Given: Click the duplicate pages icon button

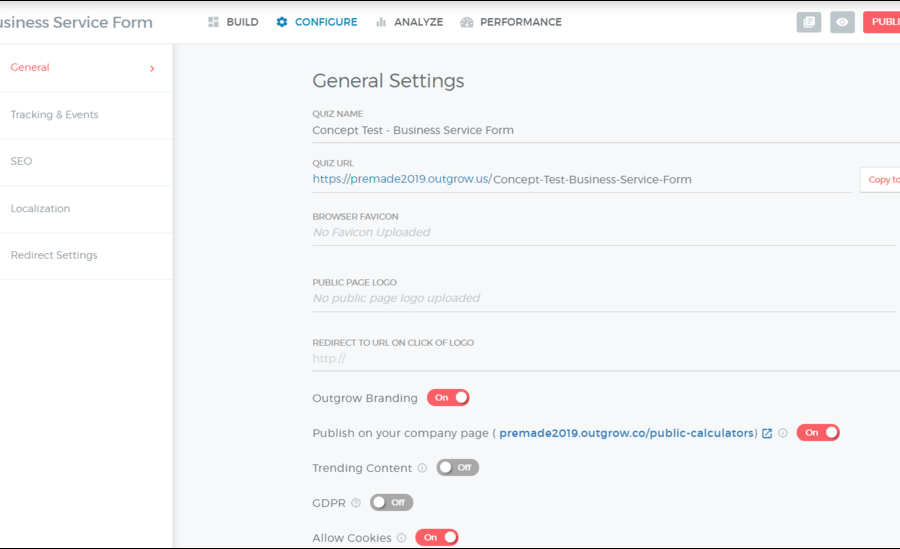Looking at the screenshot, I should (808, 22).
